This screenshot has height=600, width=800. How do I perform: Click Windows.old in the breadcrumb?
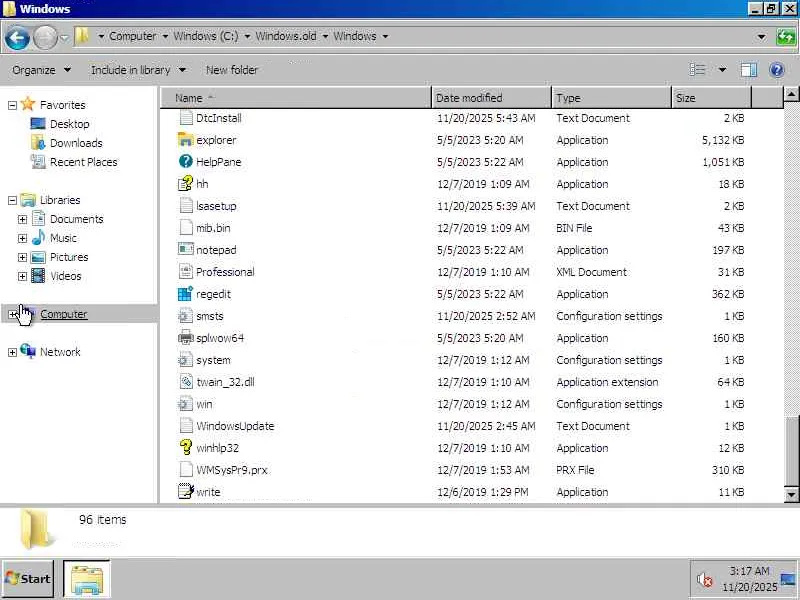(286, 36)
